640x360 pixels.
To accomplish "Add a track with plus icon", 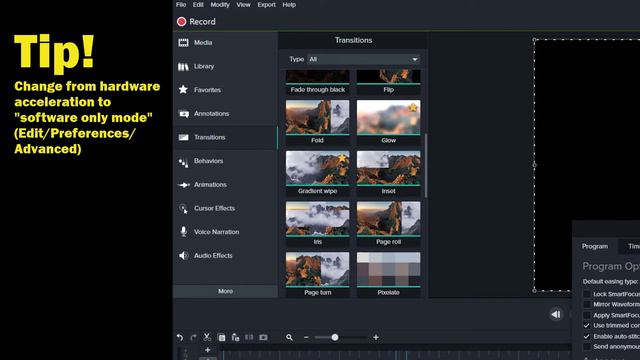I will (x=207, y=350).
